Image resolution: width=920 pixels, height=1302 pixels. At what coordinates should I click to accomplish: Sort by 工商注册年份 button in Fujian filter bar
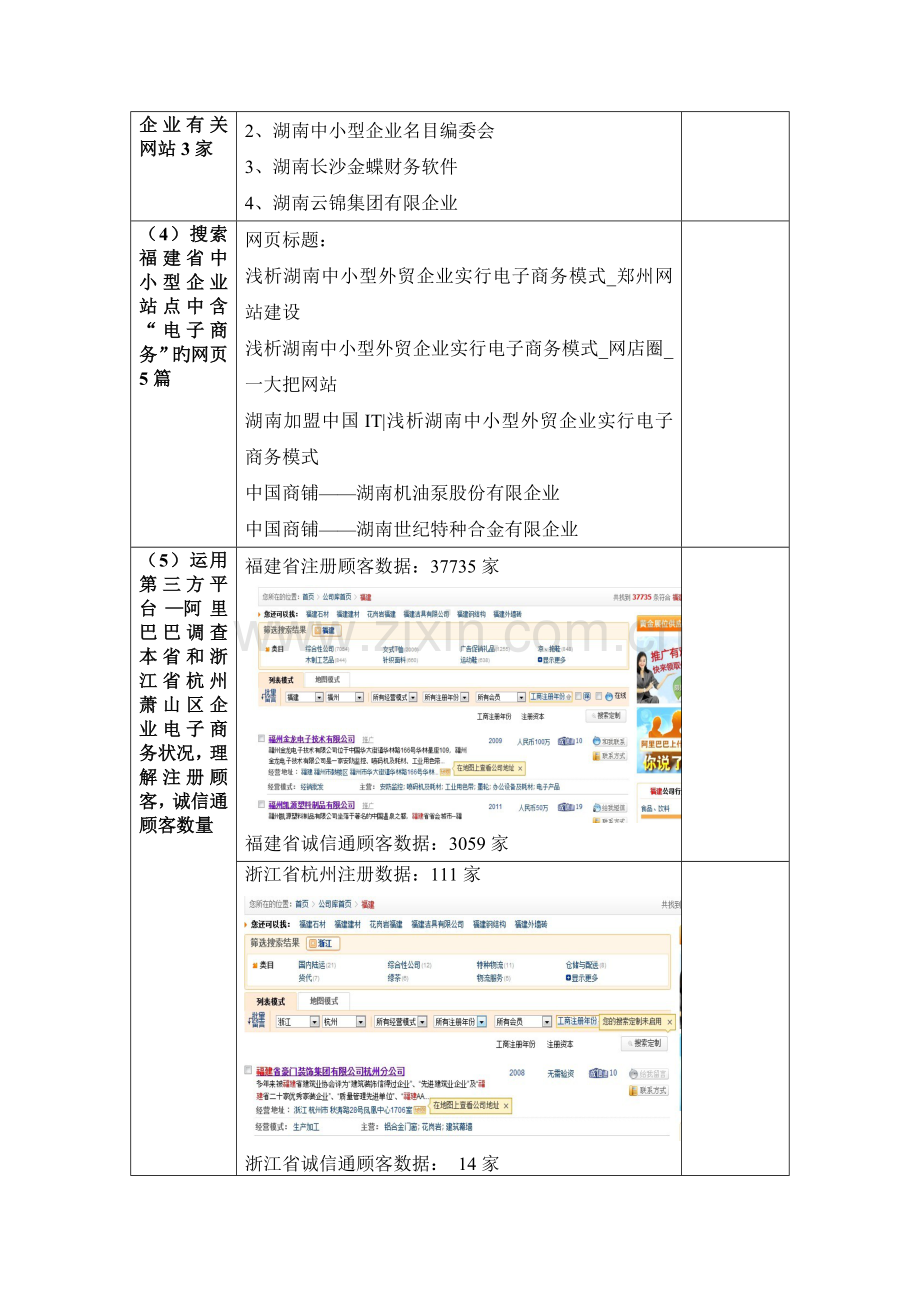[551, 696]
